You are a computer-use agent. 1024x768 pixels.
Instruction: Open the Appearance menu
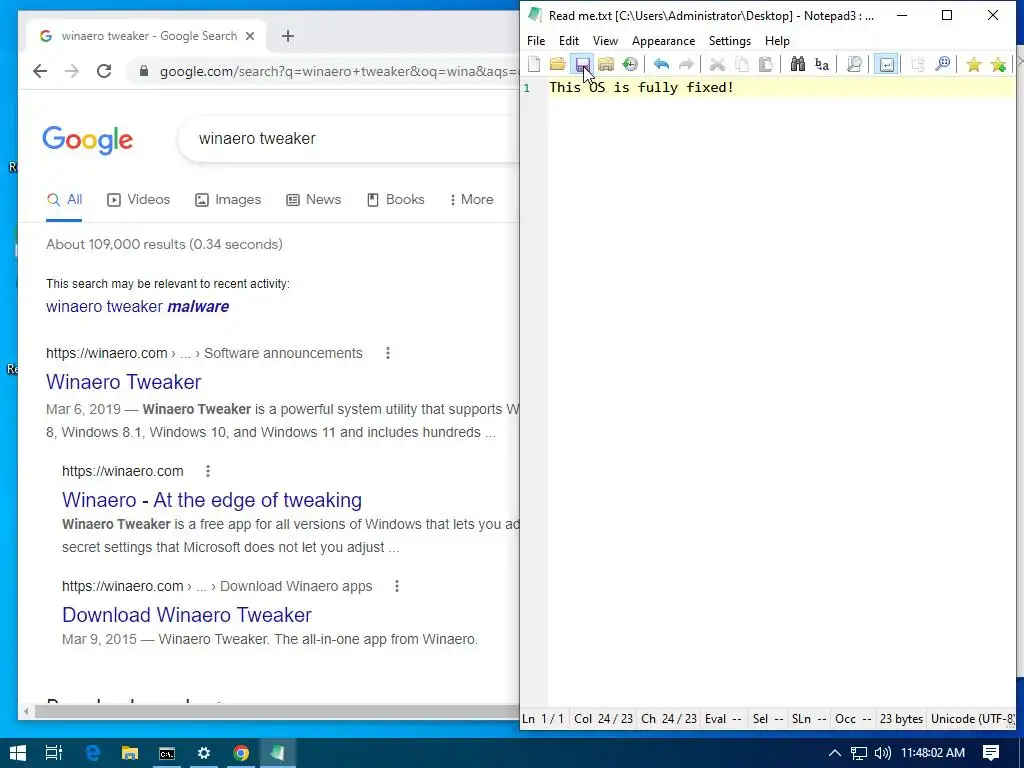point(664,40)
